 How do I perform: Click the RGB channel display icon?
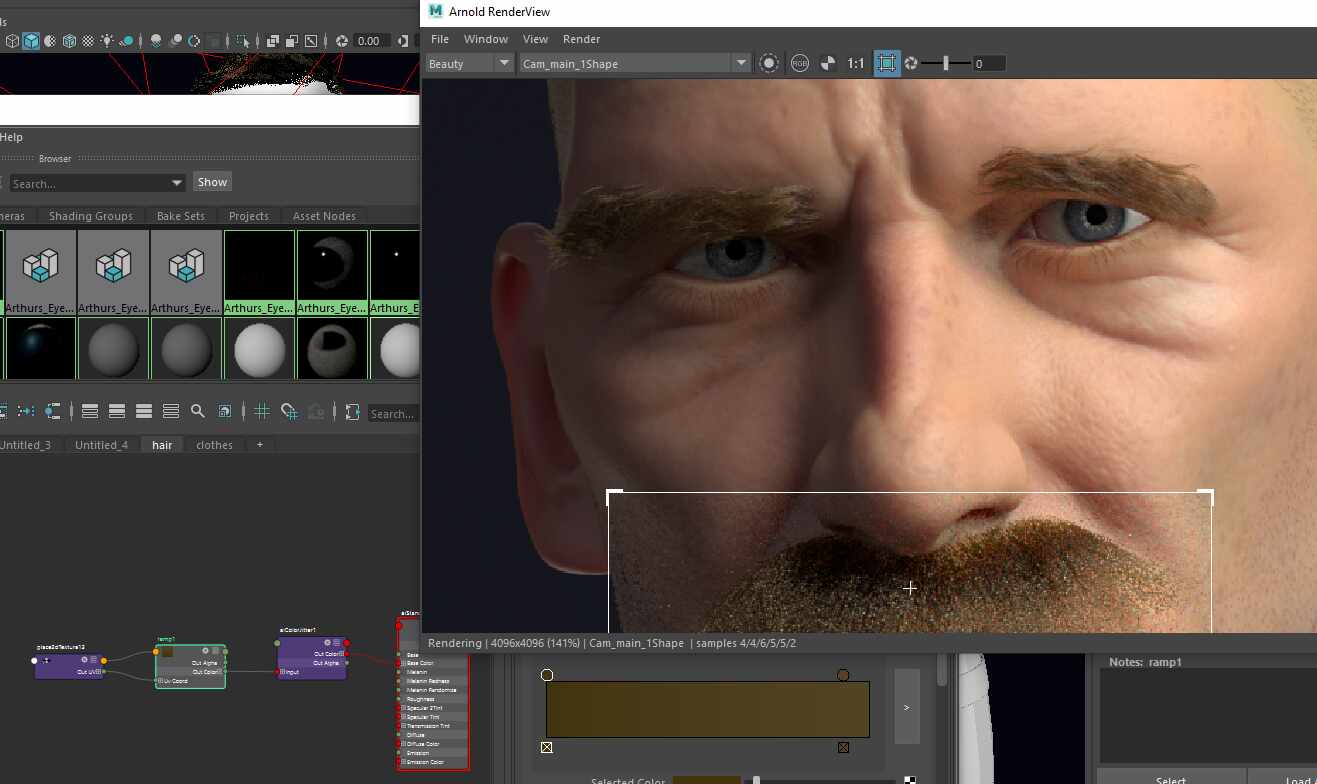click(799, 63)
